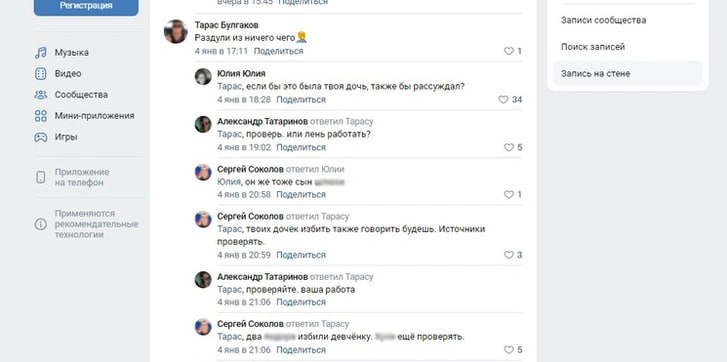Open Юлия Юлия's profile name link

click(241, 74)
